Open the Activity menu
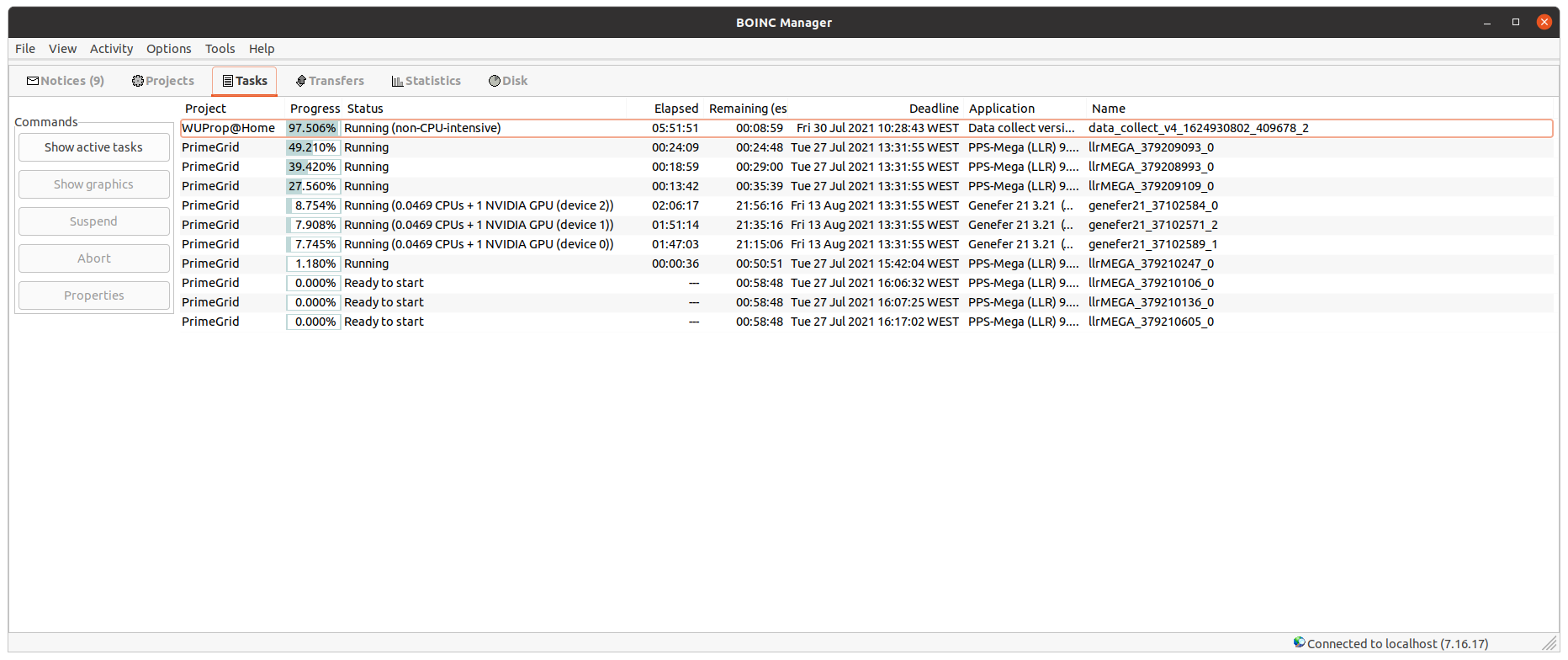Screen dimensions: 1568x660 coord(111,49)
